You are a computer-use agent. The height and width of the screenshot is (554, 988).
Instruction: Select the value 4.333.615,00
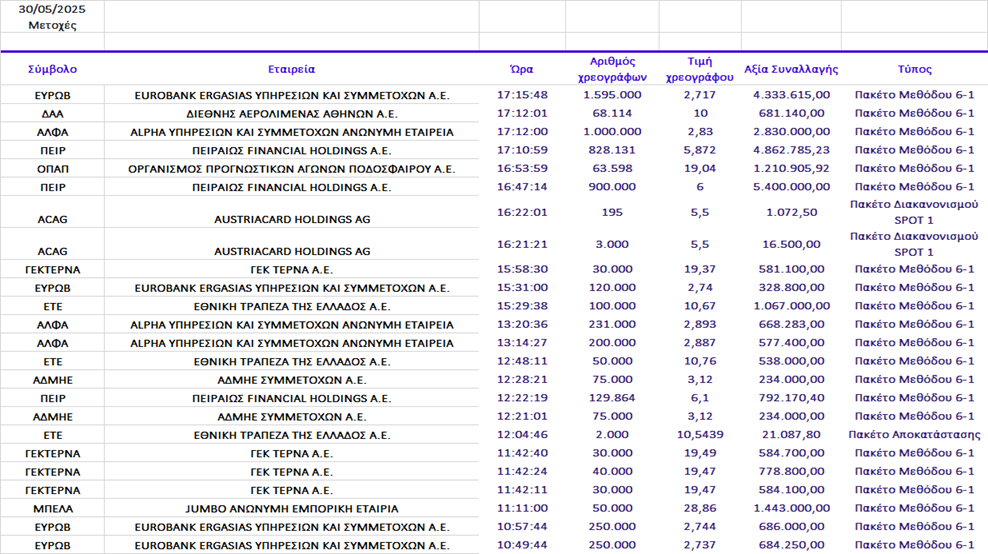pyautogui.click(x=791, y=95)
